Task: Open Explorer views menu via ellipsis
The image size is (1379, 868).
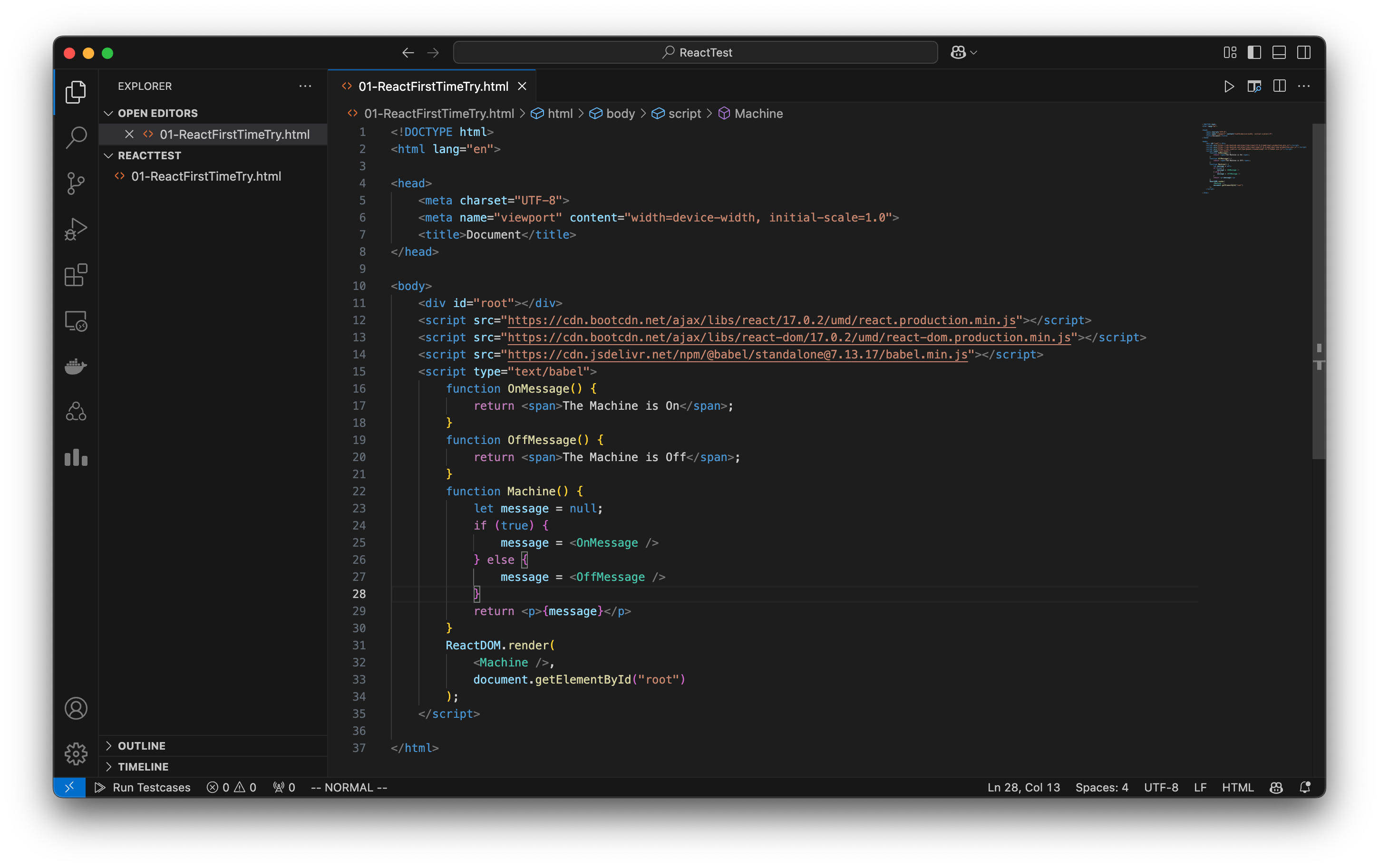Action: point(305,86)
